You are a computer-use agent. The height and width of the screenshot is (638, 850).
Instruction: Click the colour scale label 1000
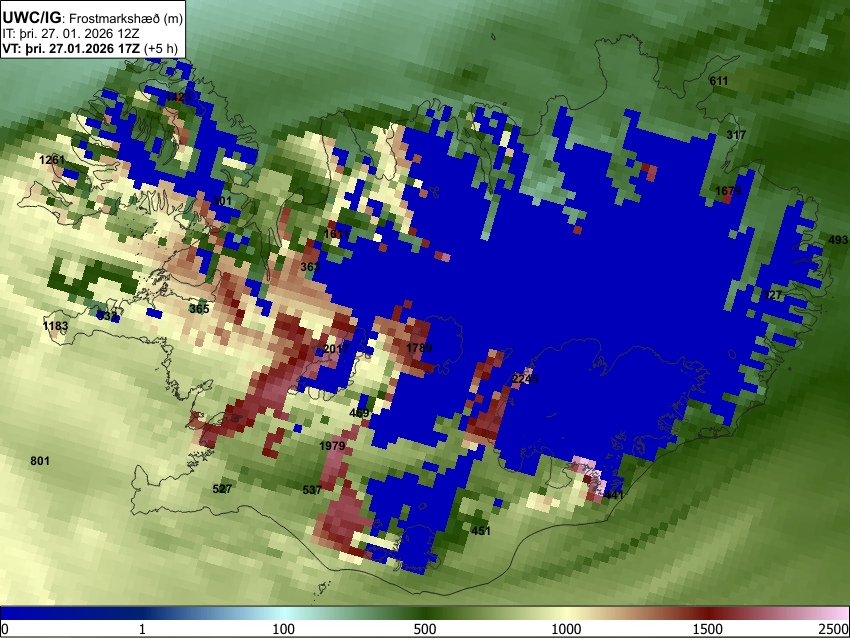[x=566, y=629]
